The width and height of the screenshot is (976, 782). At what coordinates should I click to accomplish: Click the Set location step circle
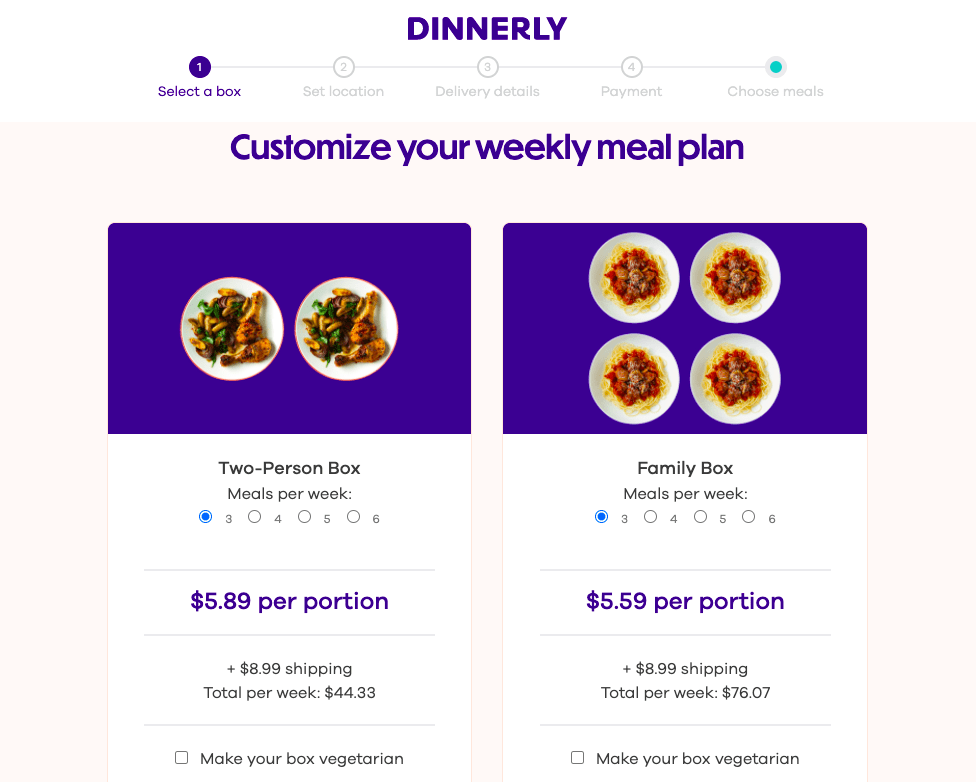[x=343, y=67]
